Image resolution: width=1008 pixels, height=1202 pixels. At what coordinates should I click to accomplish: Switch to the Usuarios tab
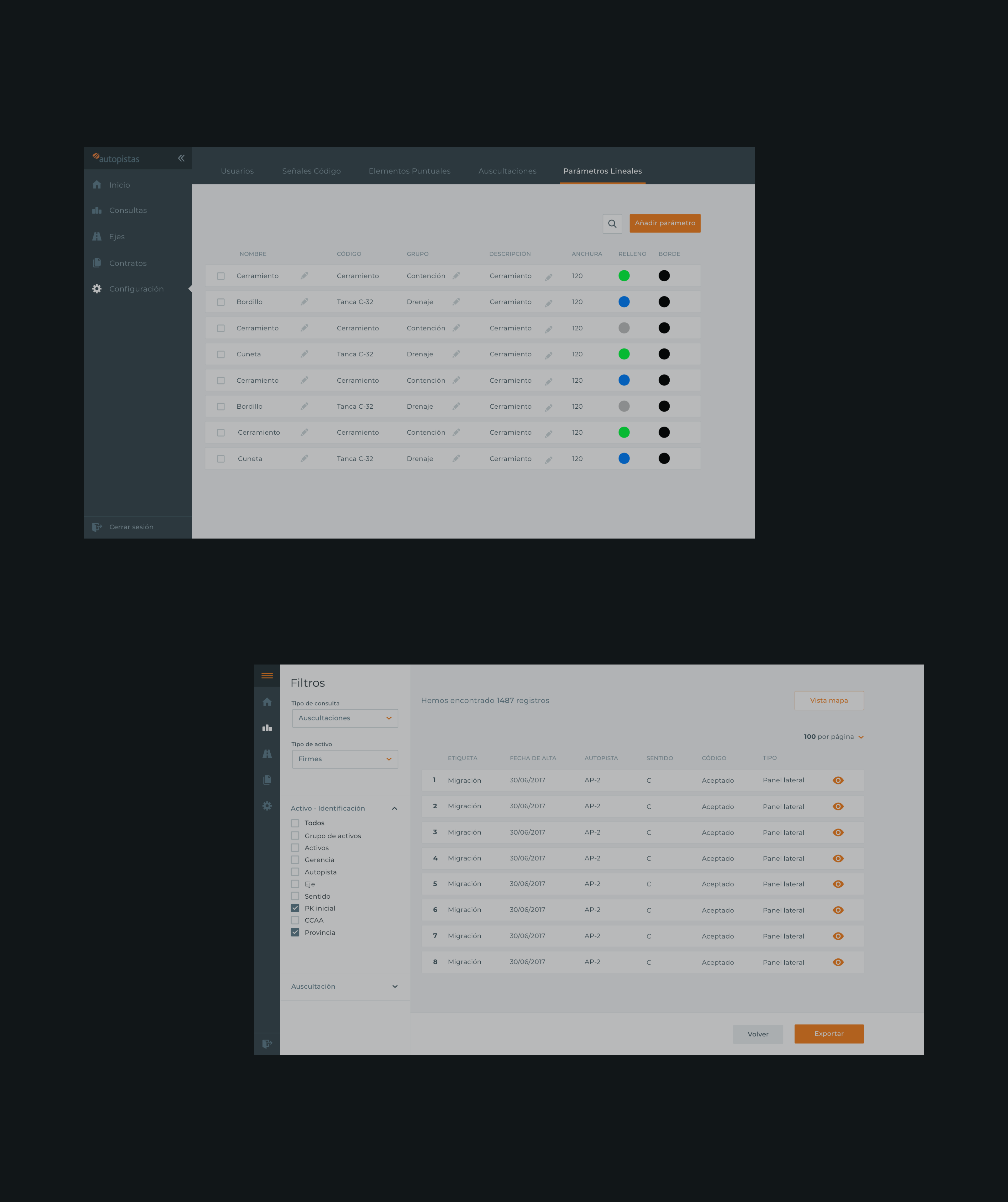tap(237, 171)
